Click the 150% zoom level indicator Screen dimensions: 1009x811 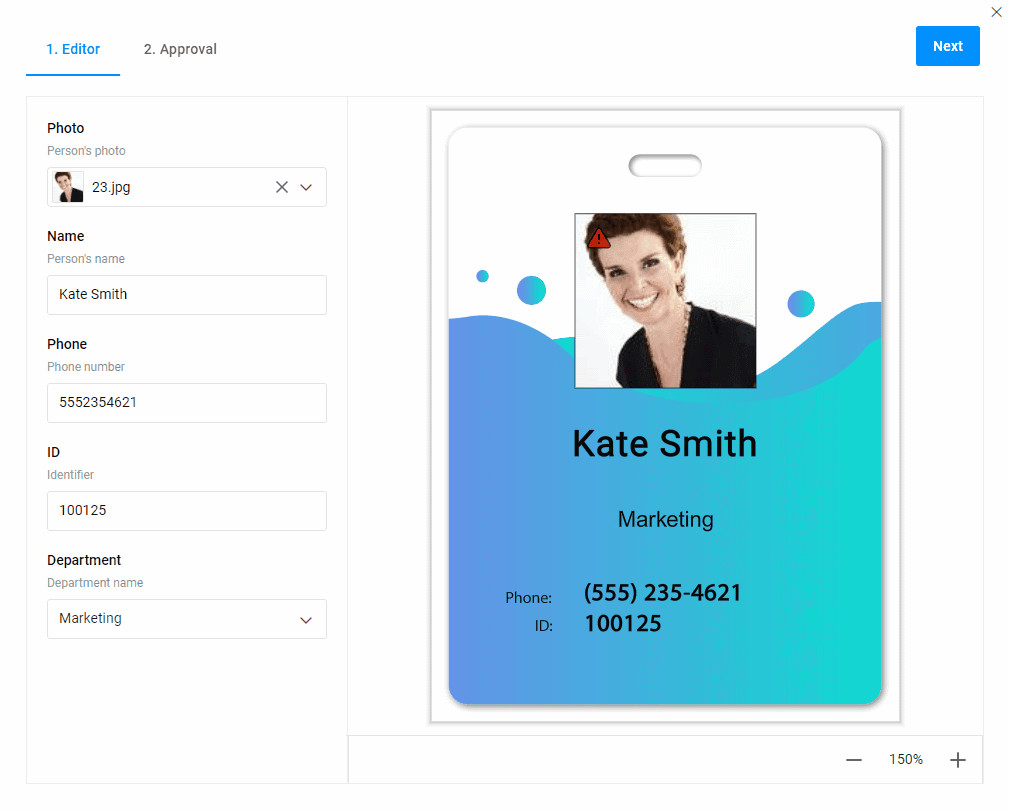(905, 759)
